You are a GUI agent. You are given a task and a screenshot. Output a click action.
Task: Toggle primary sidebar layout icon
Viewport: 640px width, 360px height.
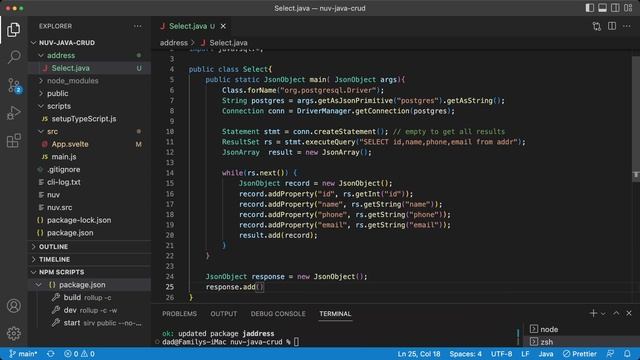tap(589, 8)
